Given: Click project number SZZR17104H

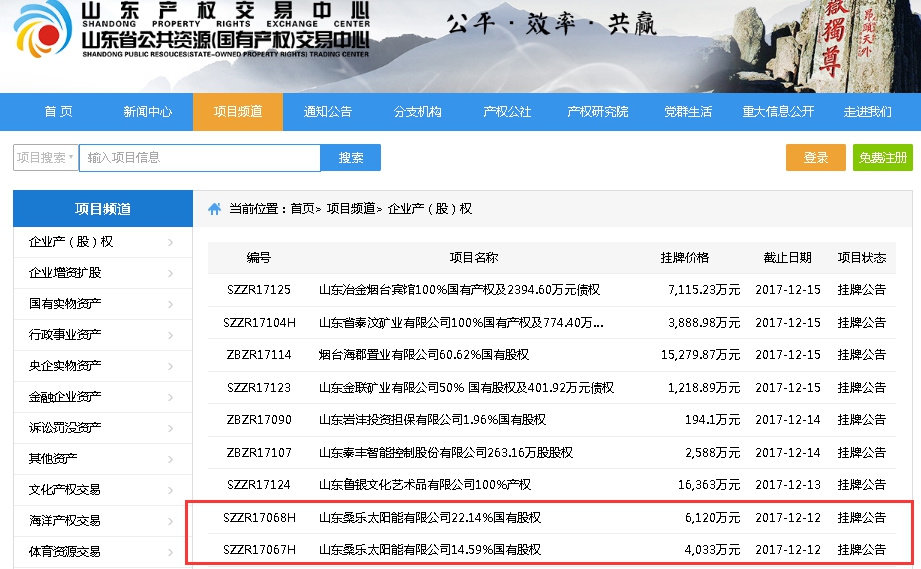Looking at the screenshot, I should pyautogui.click(x=259, y=323).
